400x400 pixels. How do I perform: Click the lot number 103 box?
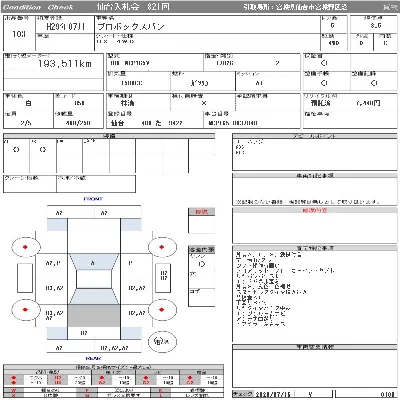pos(19,34)
